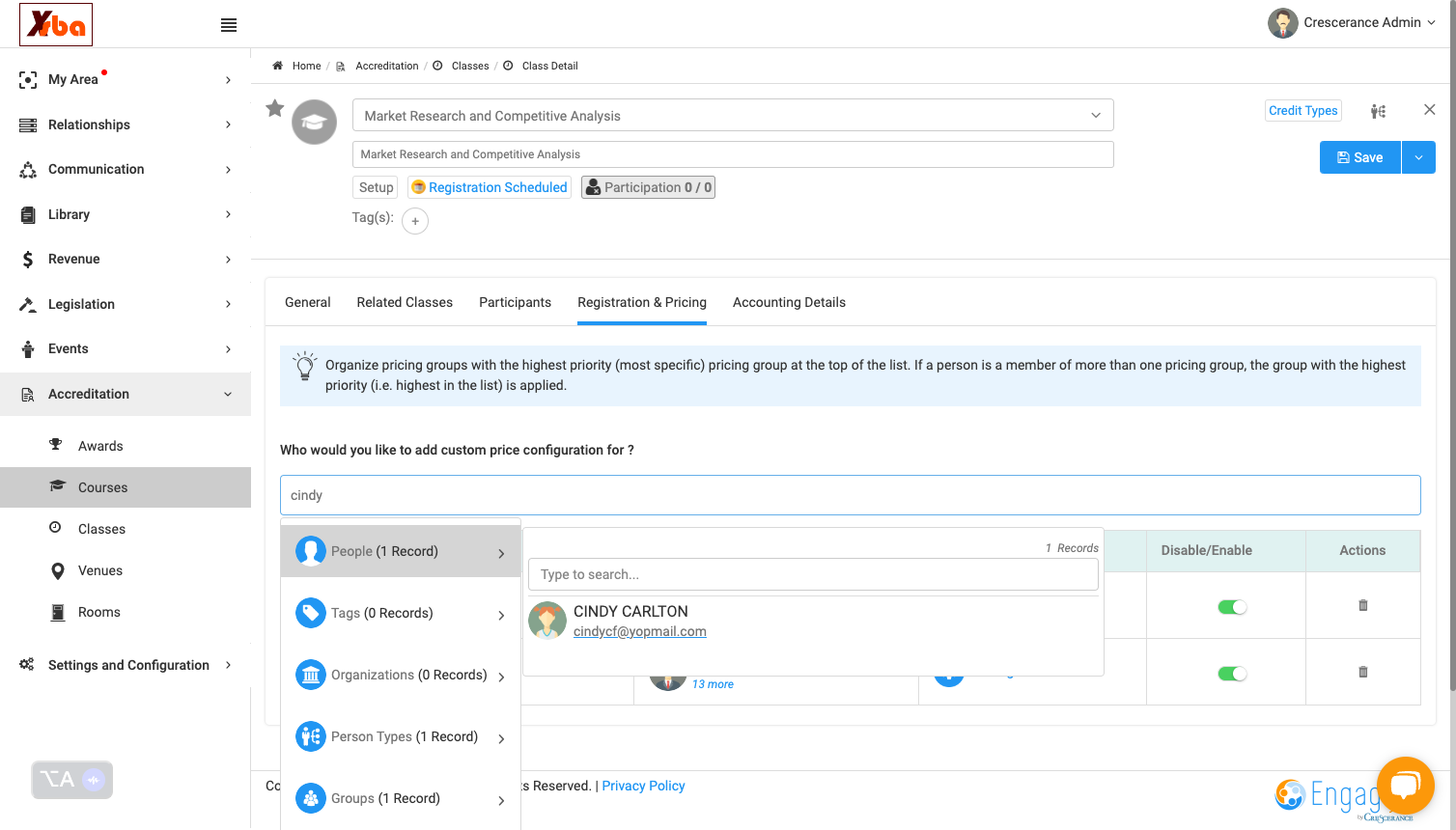Open the person types icon beside Credit Types
The width and height of the screenshot is (1456, 830).
tap(1378, 111)
